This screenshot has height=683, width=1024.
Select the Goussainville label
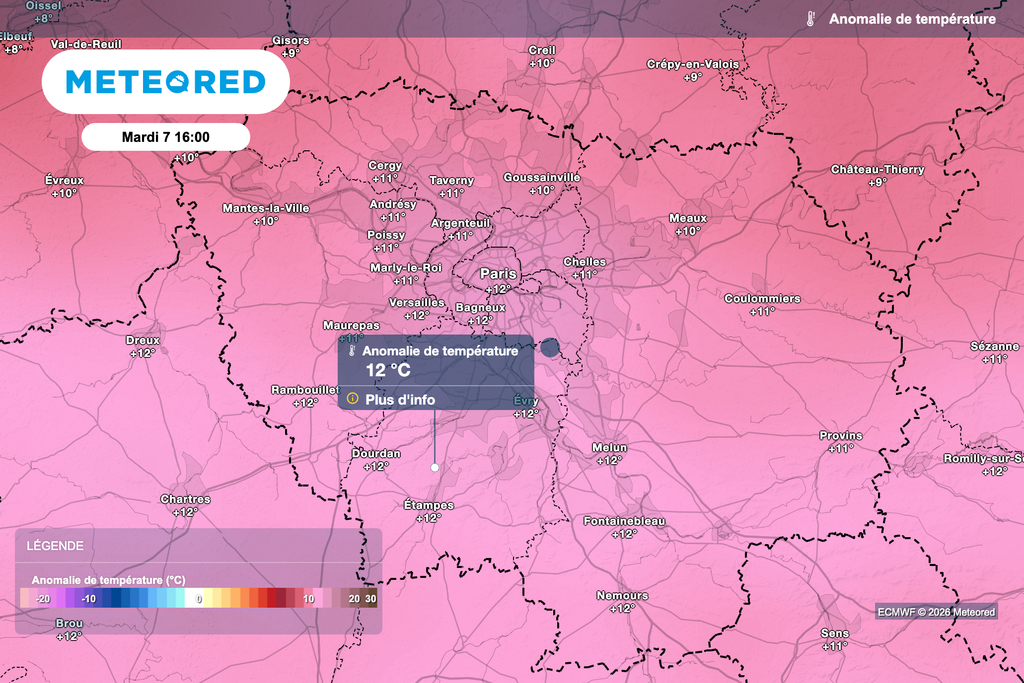pos(541,178)
